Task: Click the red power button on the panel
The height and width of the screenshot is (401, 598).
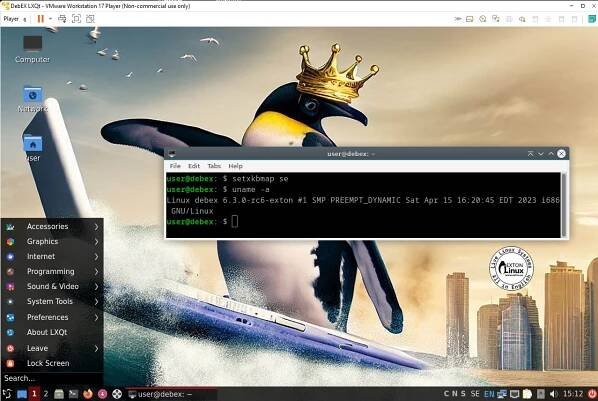Action: [592, 394]
